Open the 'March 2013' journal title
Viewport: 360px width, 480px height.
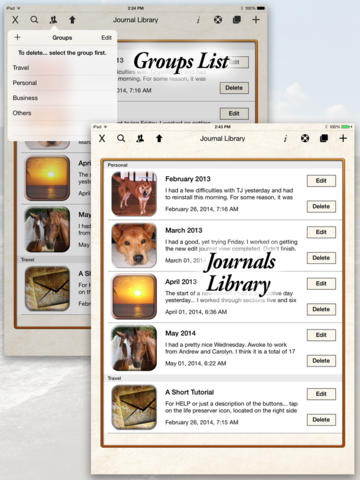184,230
